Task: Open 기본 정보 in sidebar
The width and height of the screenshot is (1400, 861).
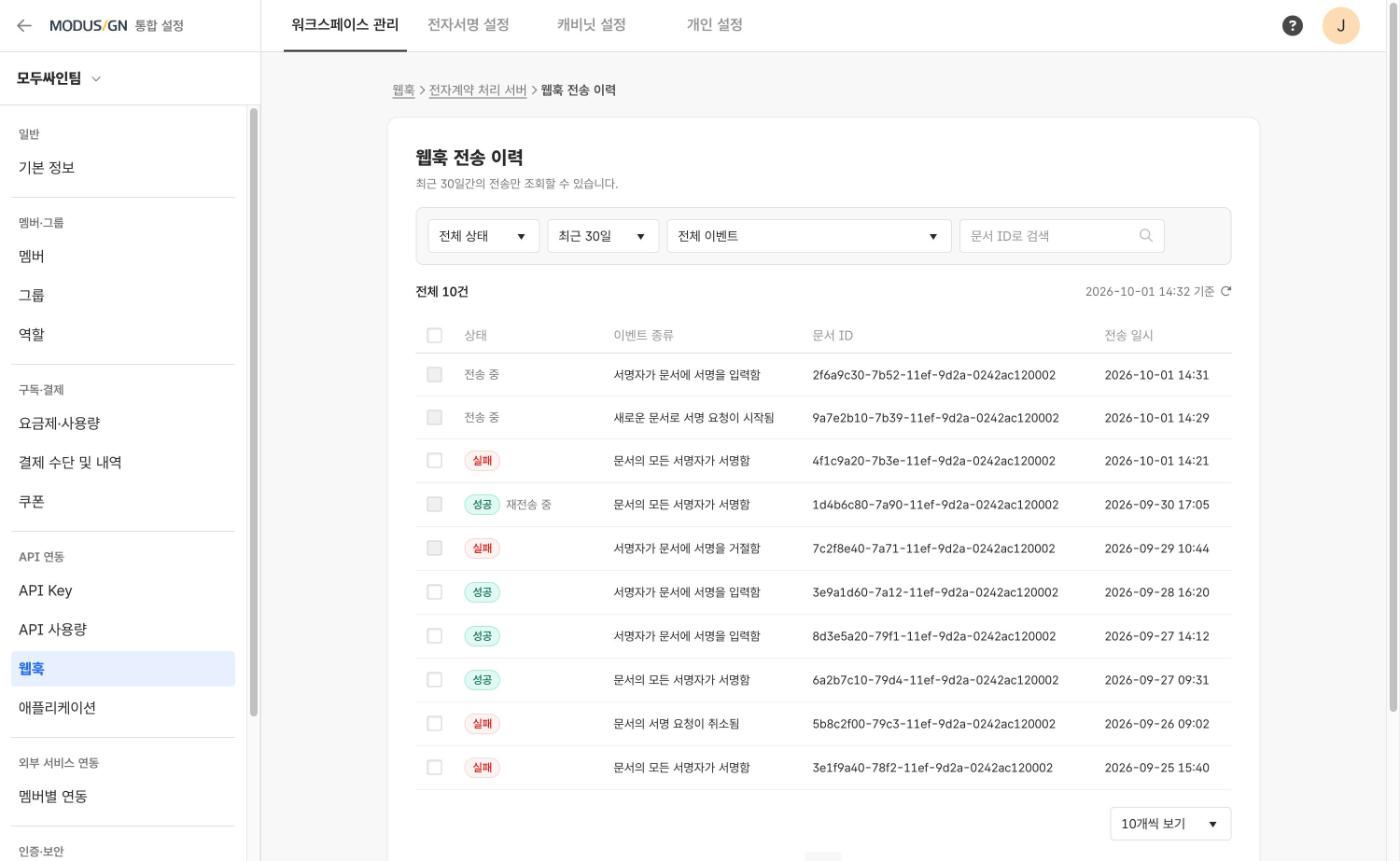Action: click(x=123, y=168)
